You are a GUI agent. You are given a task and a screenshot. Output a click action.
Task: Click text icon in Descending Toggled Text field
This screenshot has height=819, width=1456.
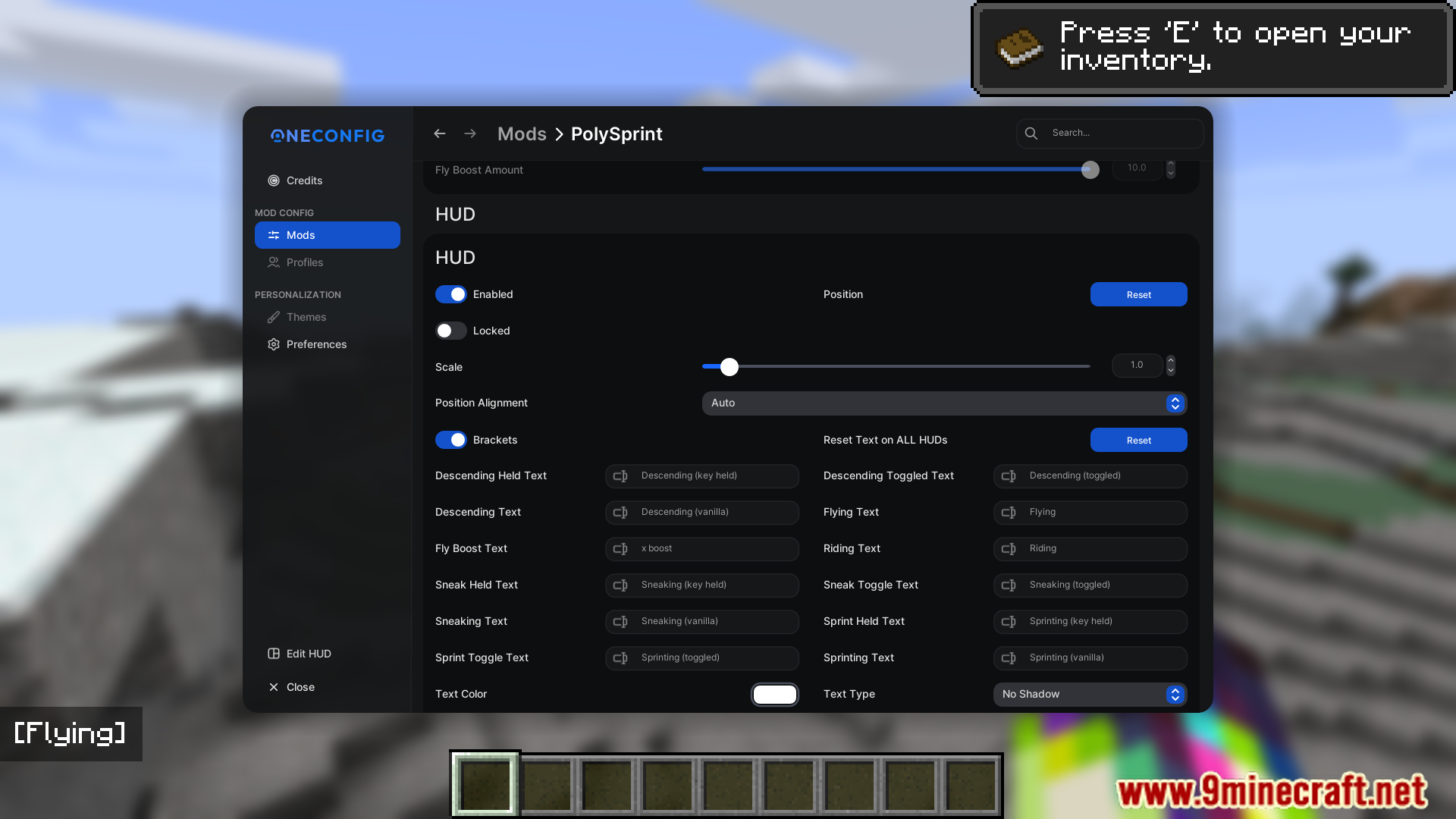click(1009, 476)
